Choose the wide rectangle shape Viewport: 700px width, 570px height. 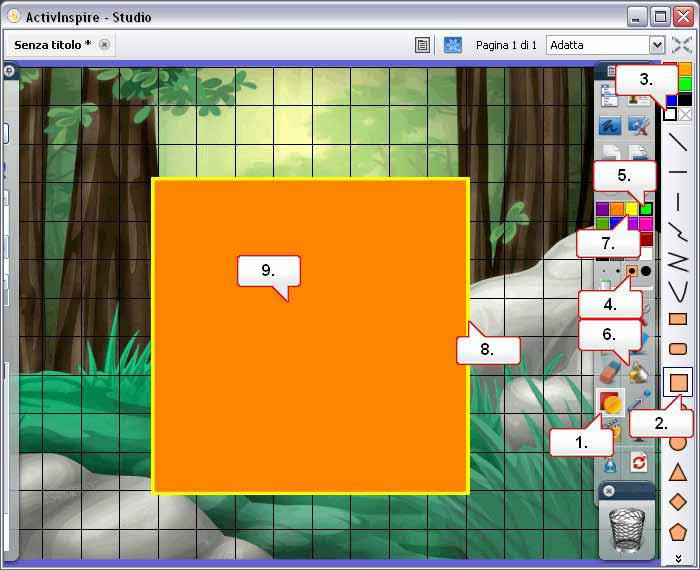(678, 319)
